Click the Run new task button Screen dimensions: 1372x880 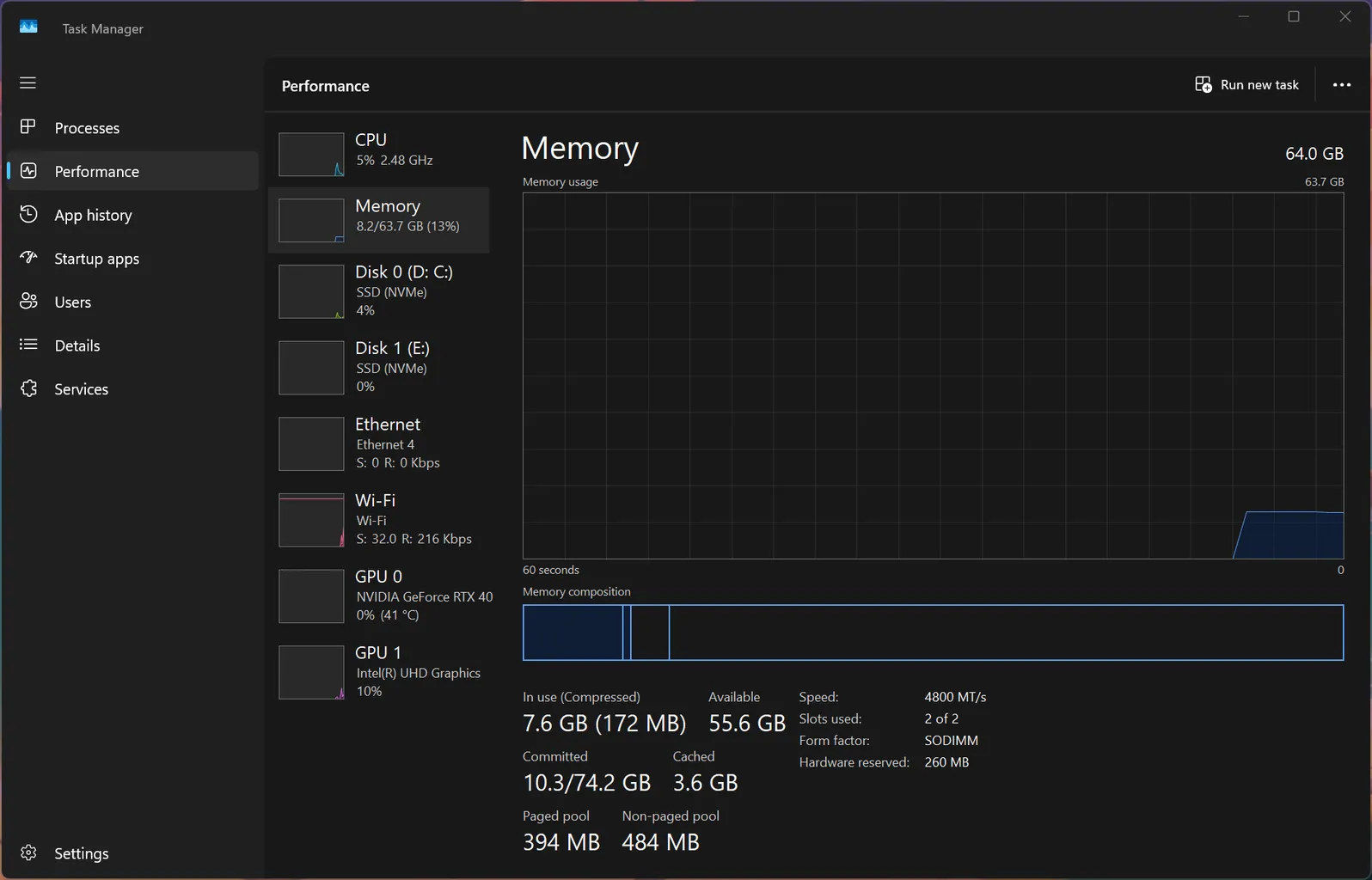[1246, 85]
